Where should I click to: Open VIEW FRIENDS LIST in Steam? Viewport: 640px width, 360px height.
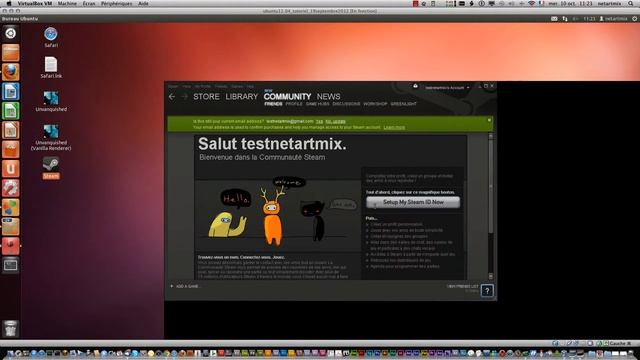(x=462, y=287)
